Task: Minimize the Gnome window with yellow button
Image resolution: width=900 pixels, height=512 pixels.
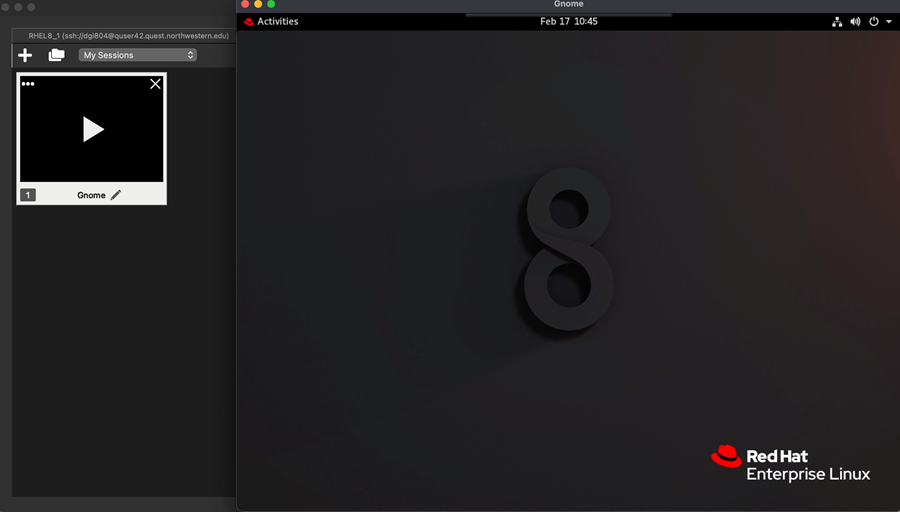Action: [258, 4]
